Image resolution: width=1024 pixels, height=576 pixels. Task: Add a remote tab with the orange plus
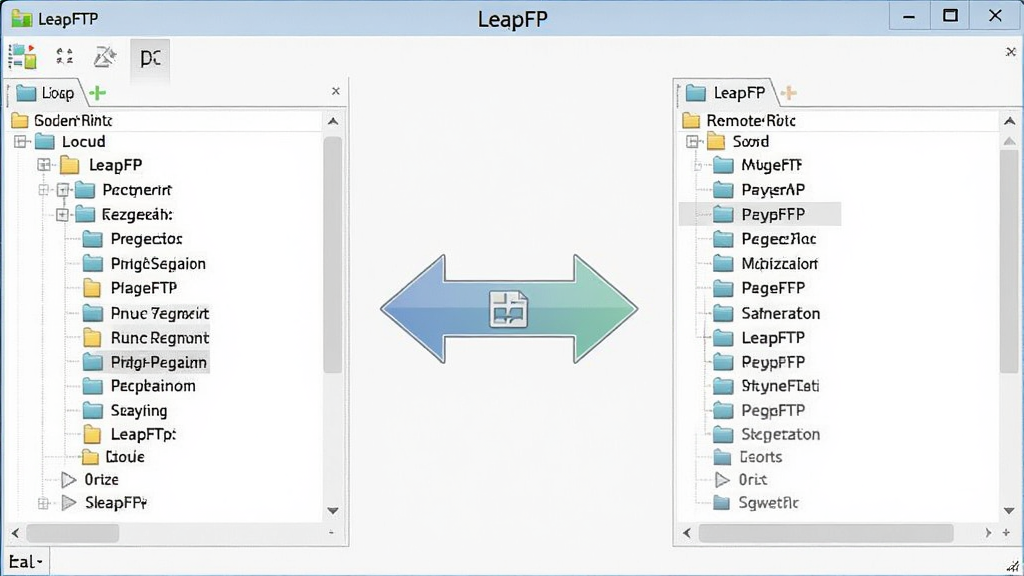[789, 93]
